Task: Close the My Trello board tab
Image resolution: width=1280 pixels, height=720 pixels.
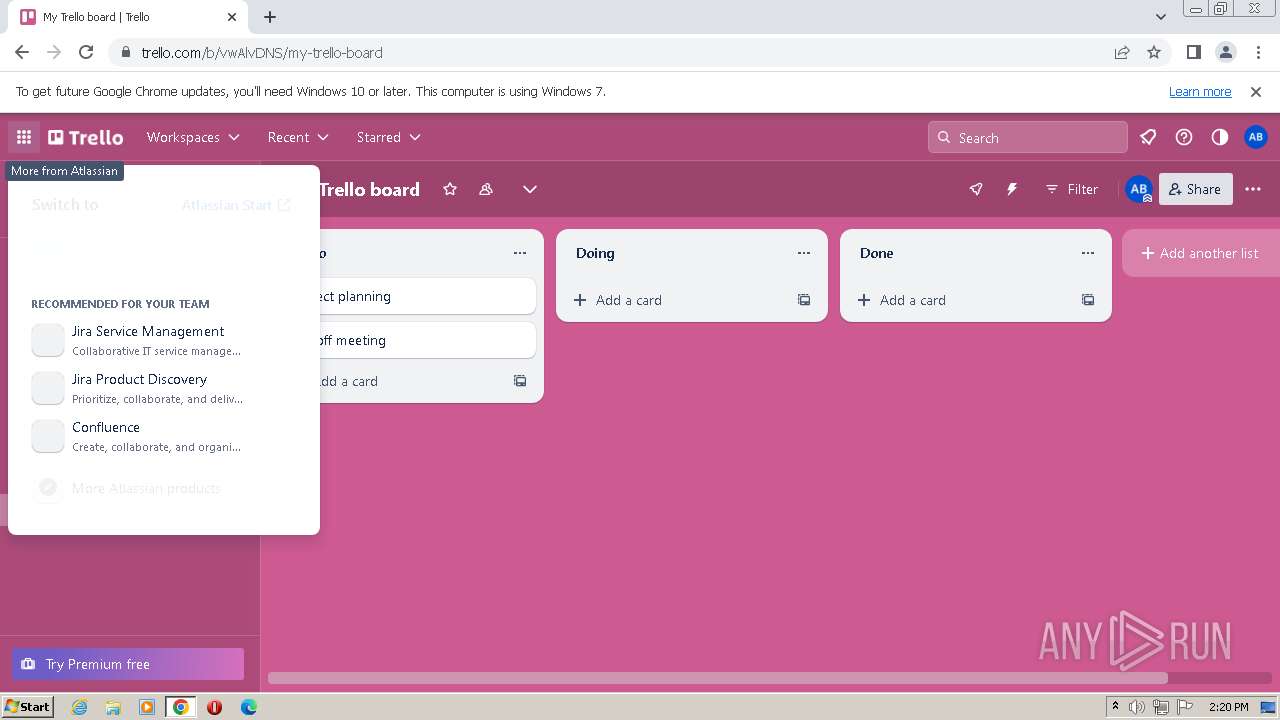Action: (232, 17)
